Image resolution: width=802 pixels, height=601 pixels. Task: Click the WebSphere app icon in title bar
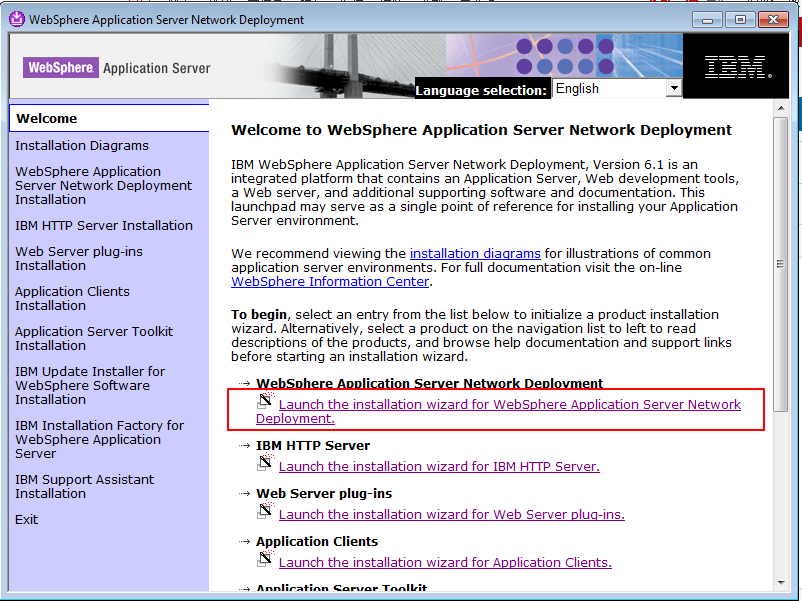tap(17, 19)
